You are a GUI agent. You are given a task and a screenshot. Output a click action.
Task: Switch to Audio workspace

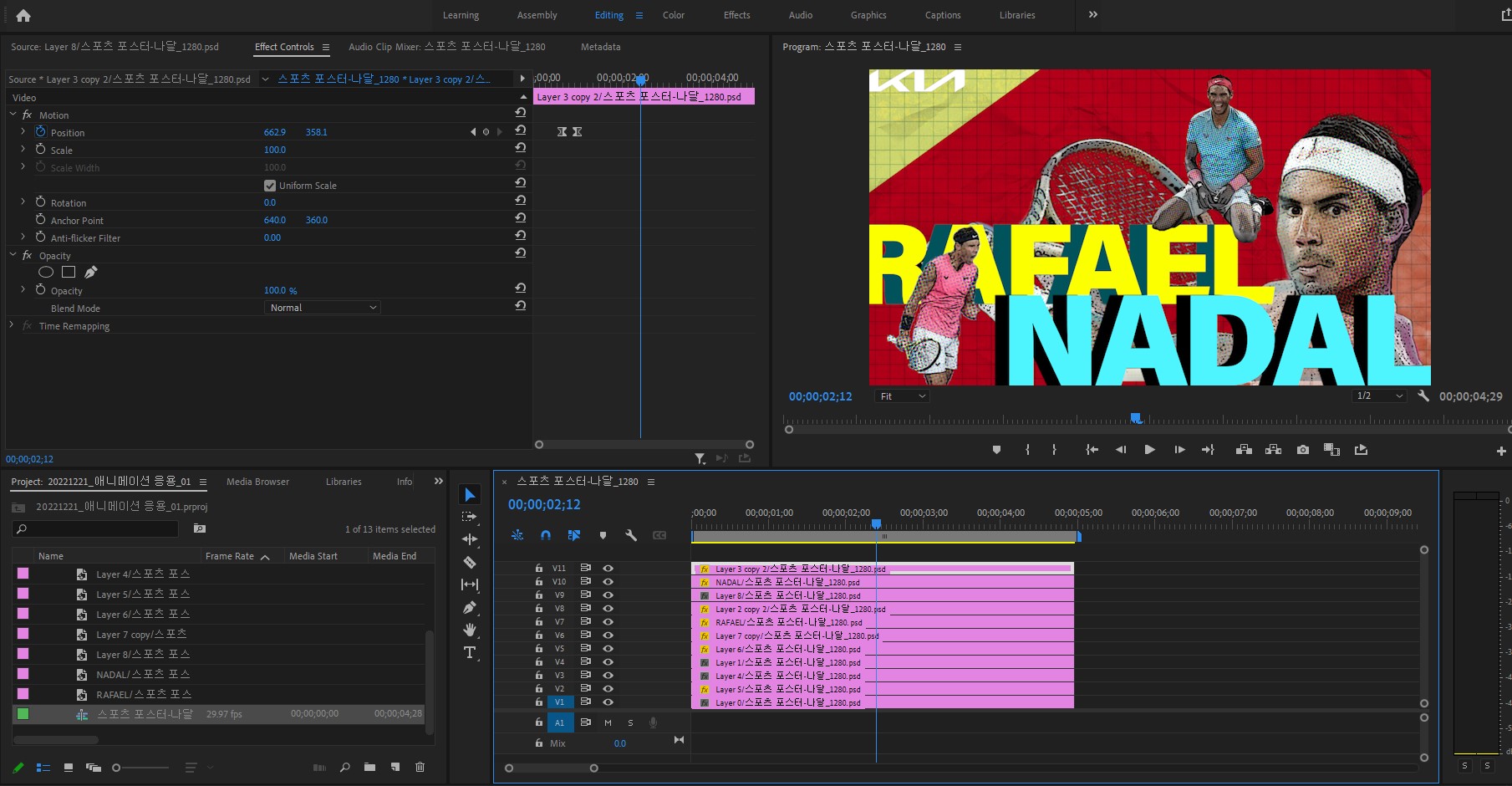[x=801, y=15]
